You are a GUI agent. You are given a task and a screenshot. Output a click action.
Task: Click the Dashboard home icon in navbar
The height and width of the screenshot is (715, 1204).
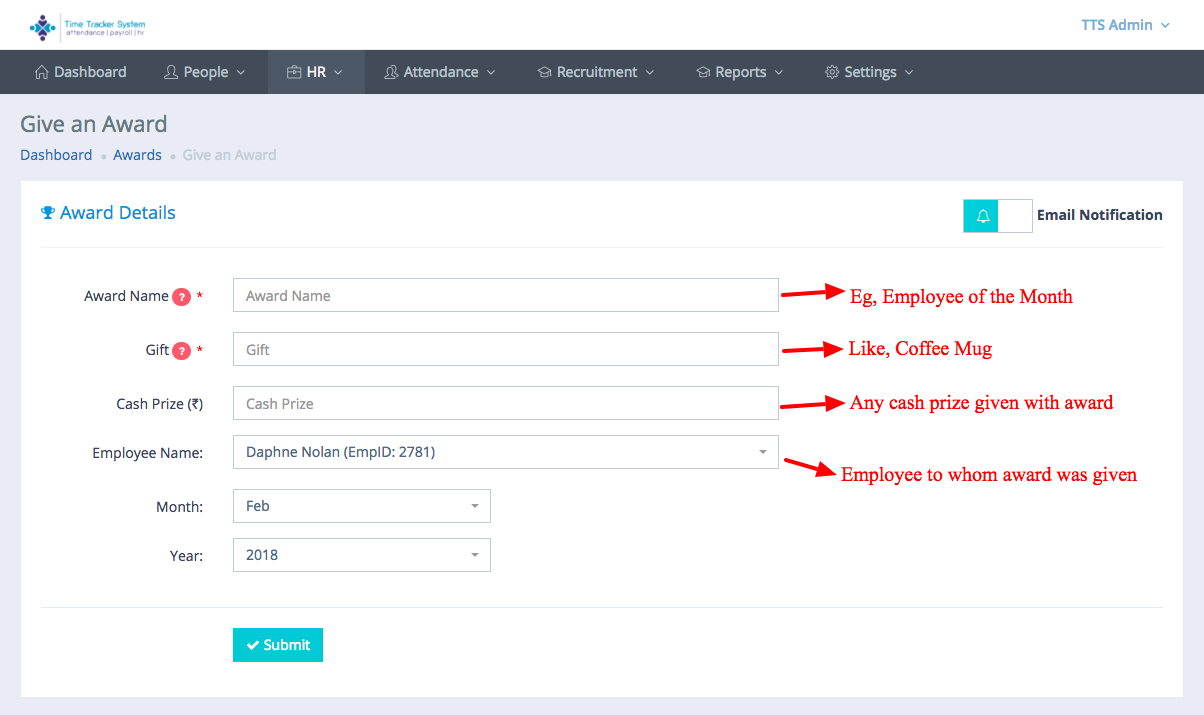(x=41, y=73)
